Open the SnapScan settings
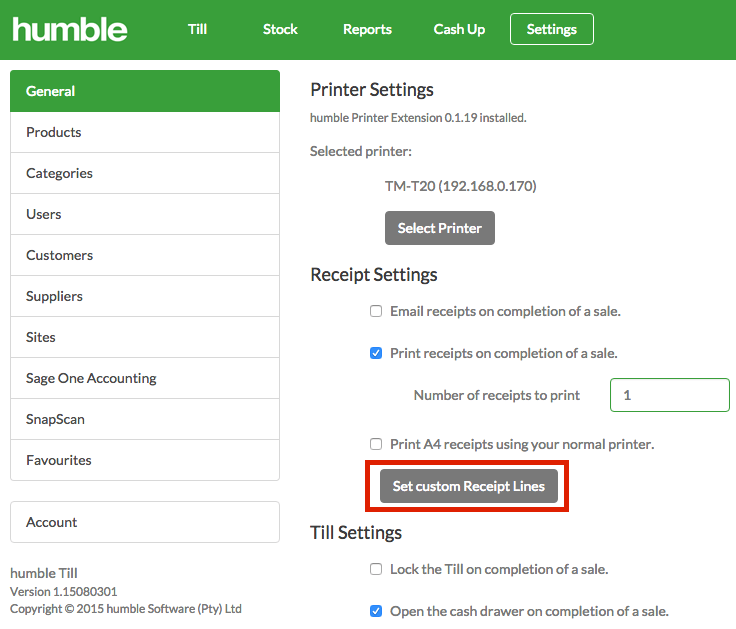Screen dimensions: 736x629 [145, 419]
